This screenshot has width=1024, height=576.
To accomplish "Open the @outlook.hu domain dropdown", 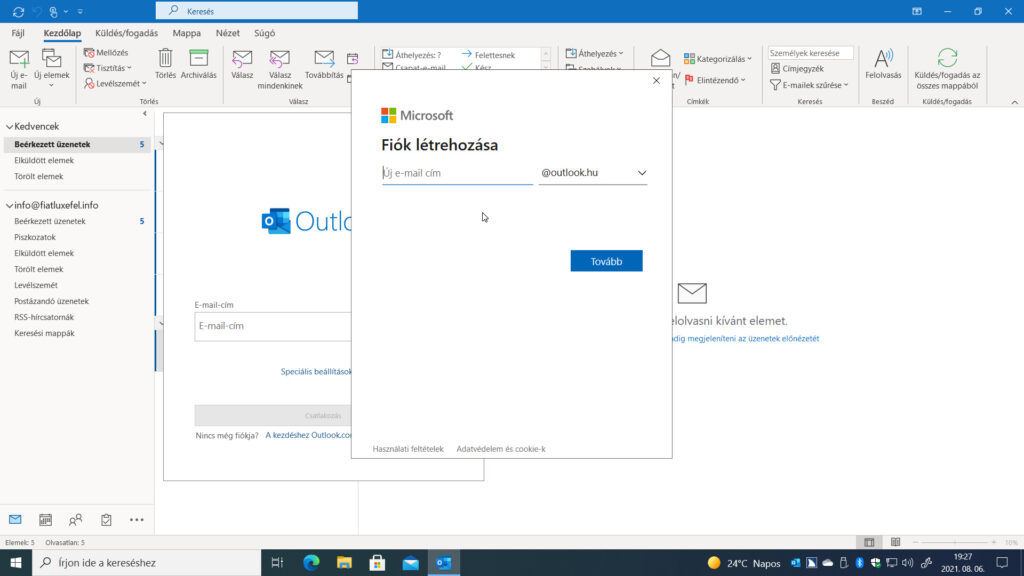I will [593, 172].
